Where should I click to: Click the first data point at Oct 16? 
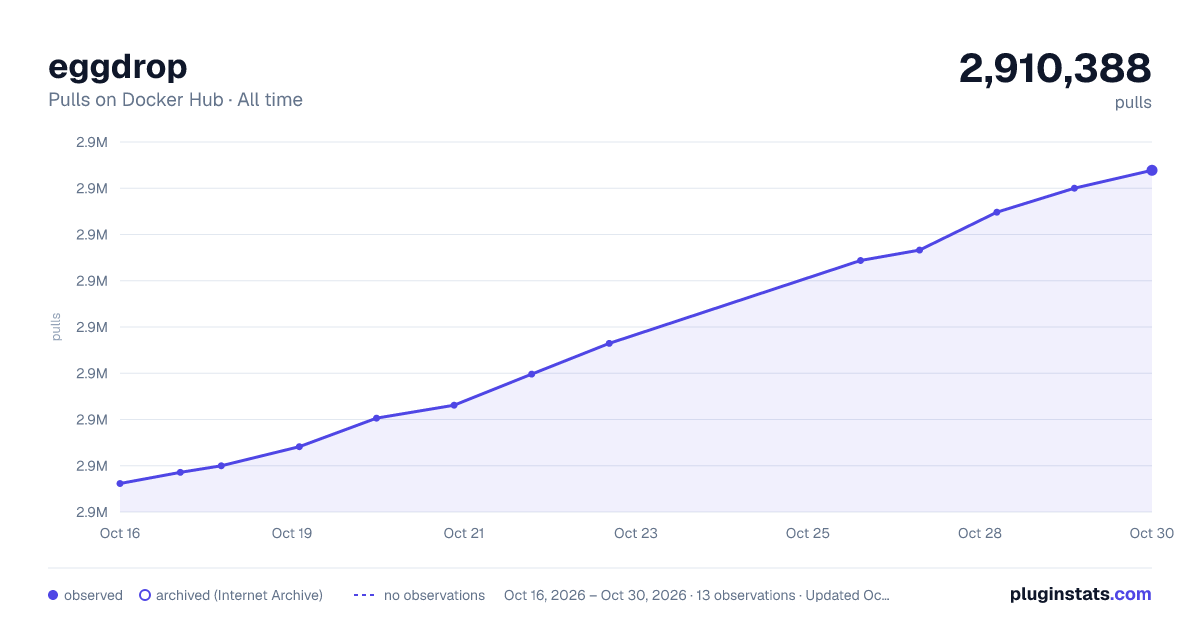coord(120,483)
